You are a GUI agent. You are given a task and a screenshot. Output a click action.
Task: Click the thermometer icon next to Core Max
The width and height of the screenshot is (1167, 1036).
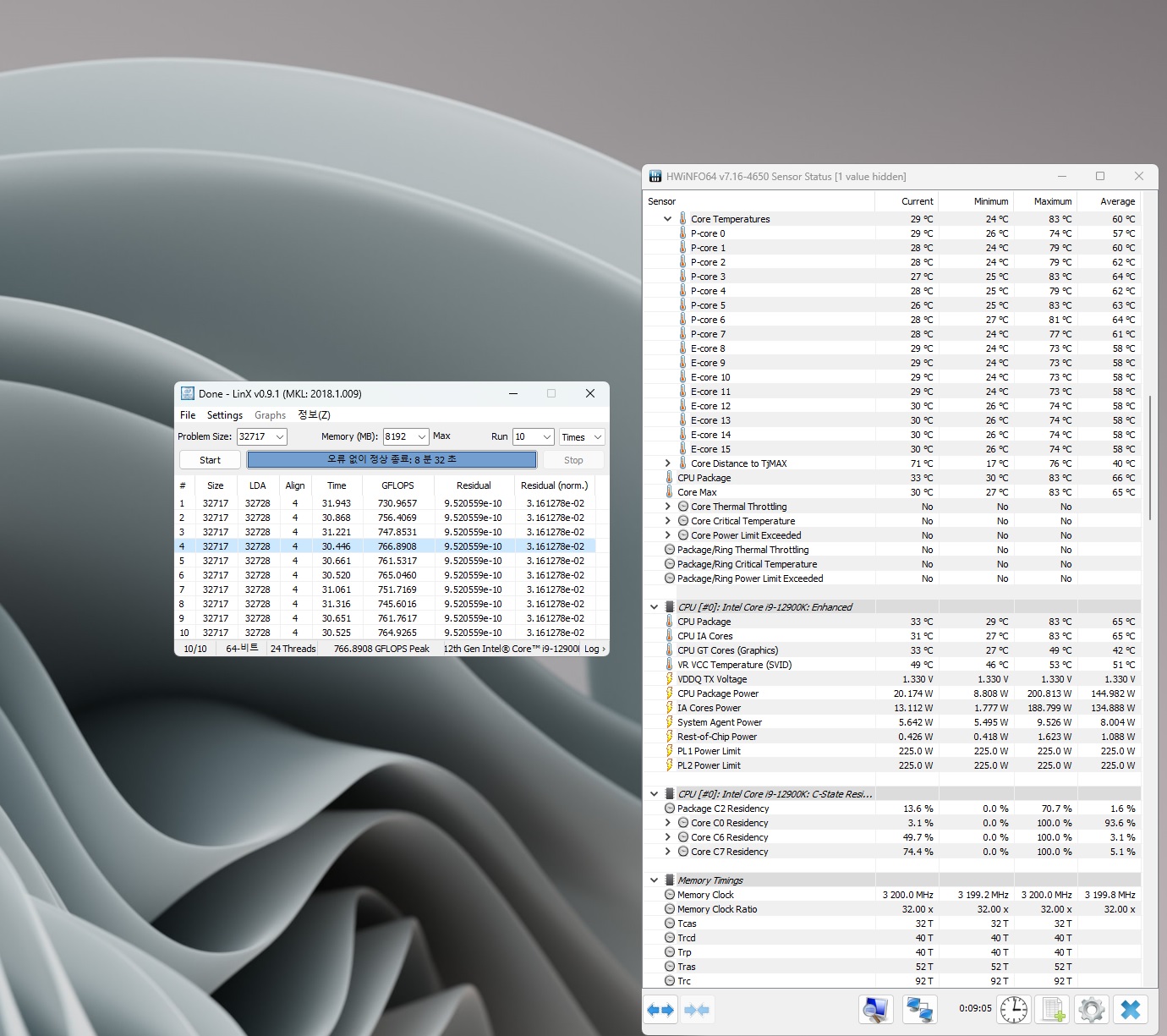pyautogui.click(x=669, y=492)
